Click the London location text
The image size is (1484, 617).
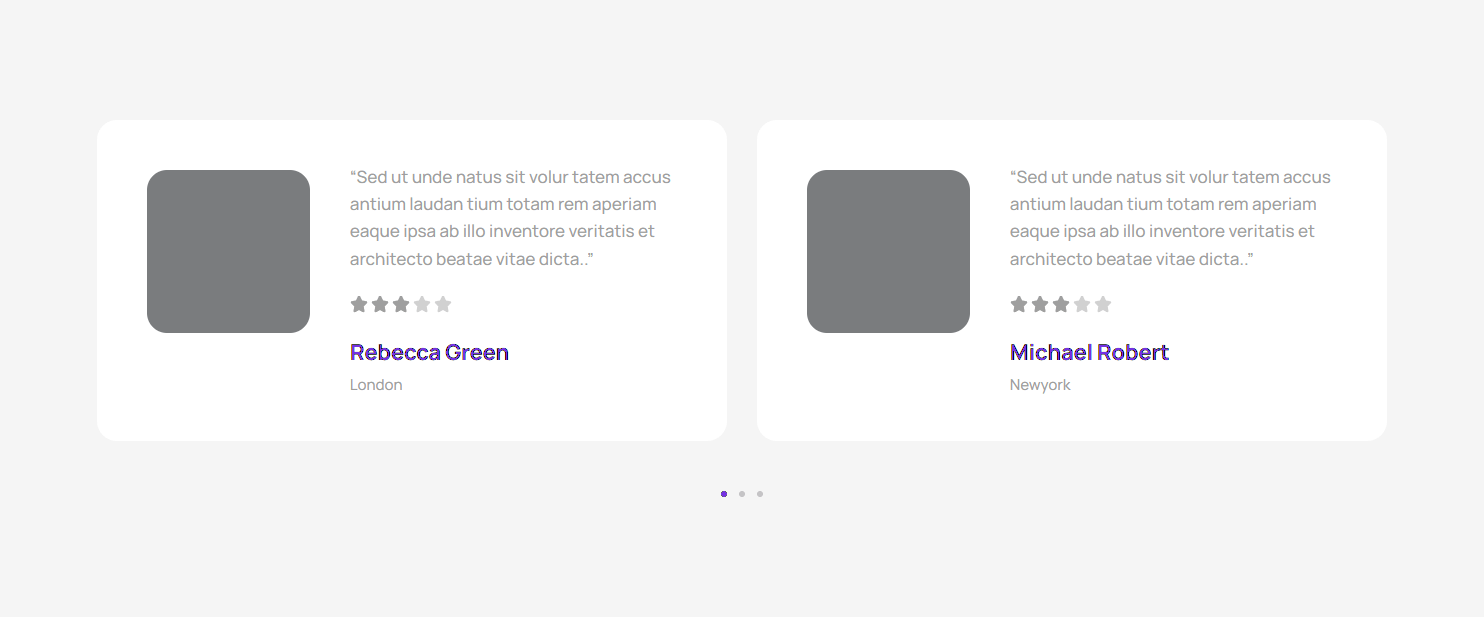point(376,385)
